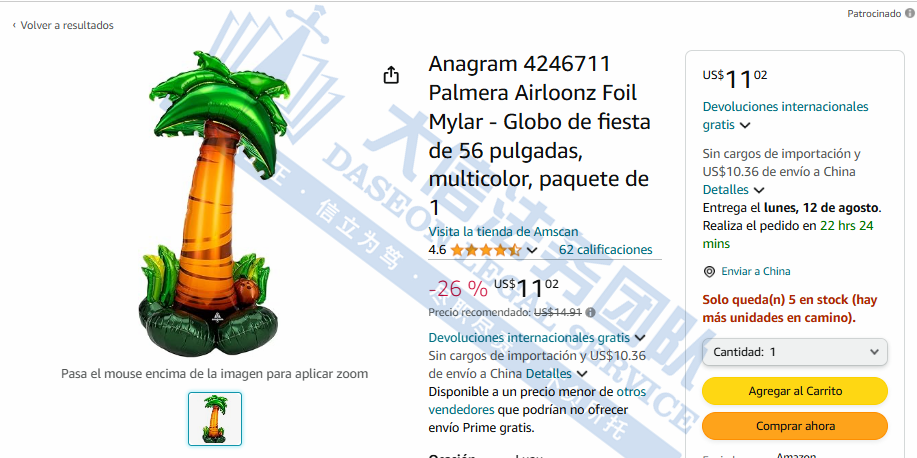Click the back arrow for Volver a resultados

[x=14, y=25]
